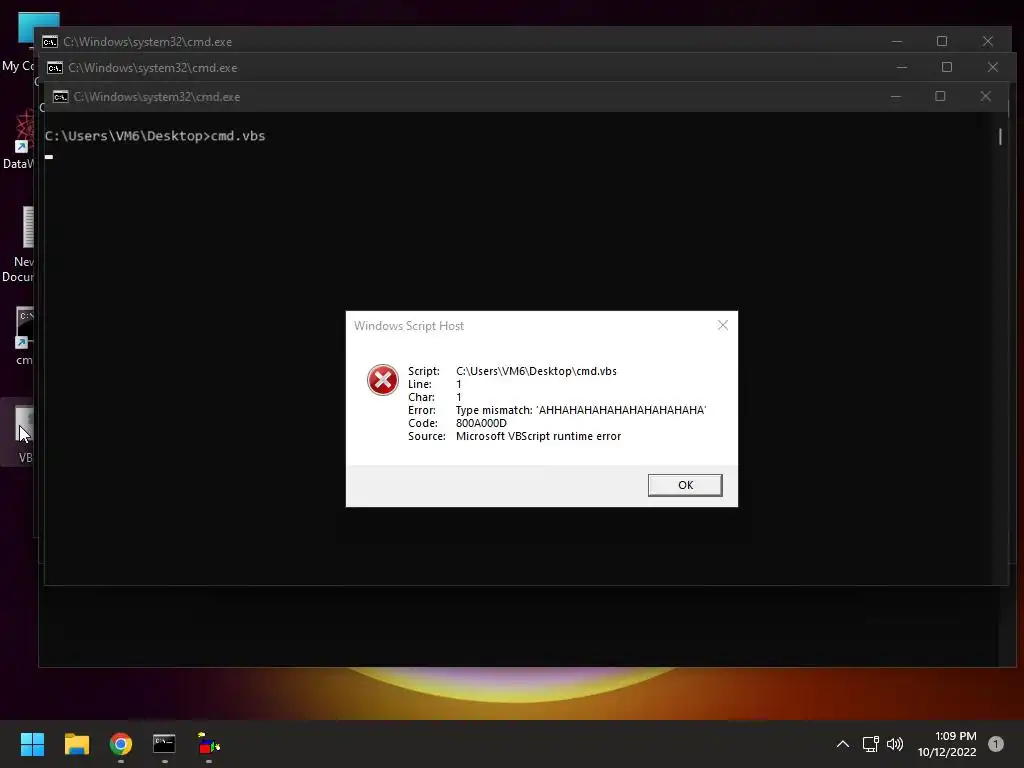Click OK in the Windows Script Host dialog
Screen dimensions: 1024x768
(684, 485)
